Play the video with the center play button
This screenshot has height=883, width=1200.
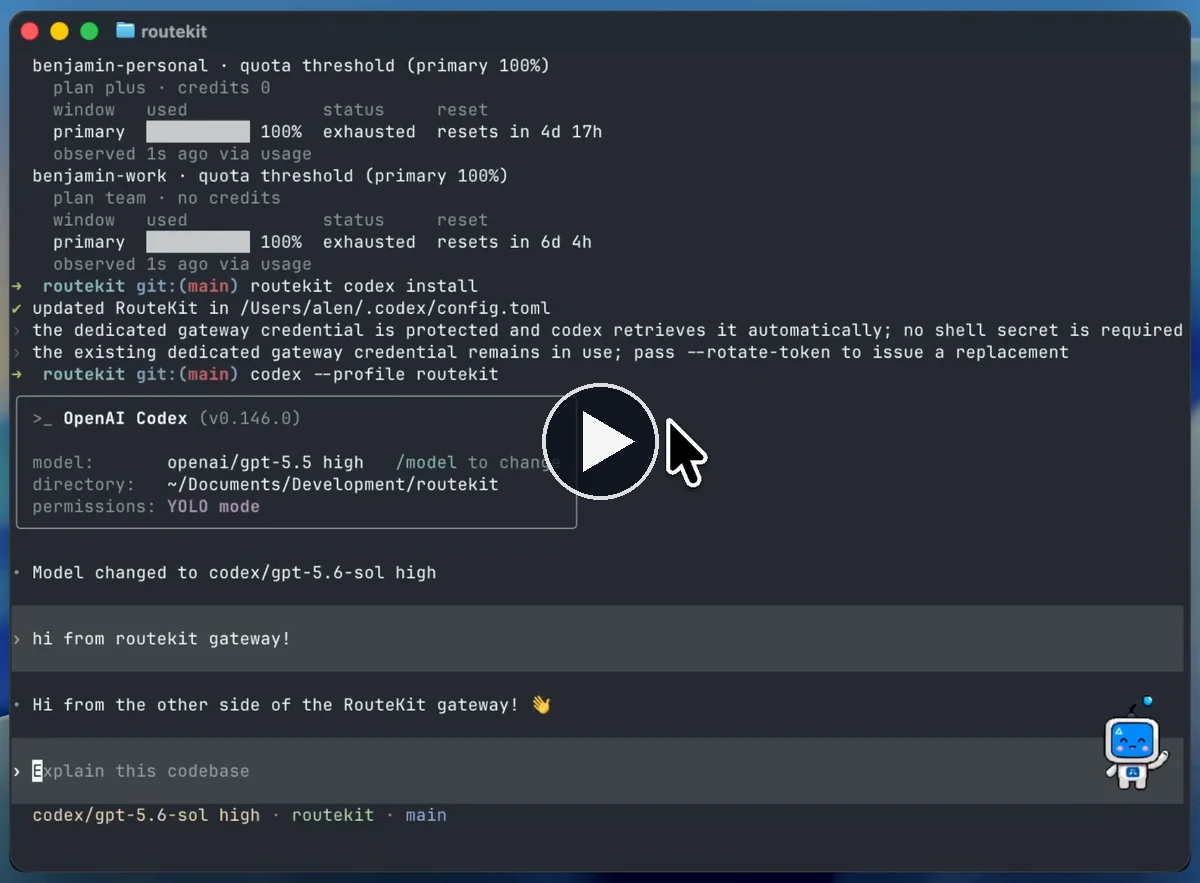[x=600, y=441]
